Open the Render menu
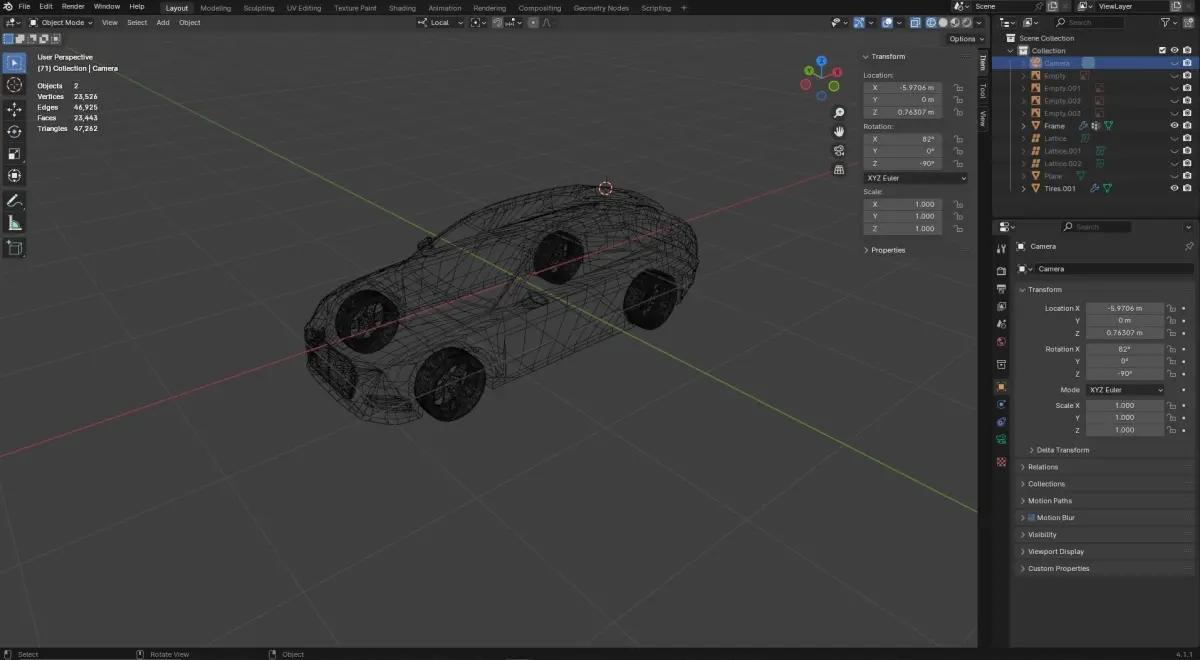 73,7
